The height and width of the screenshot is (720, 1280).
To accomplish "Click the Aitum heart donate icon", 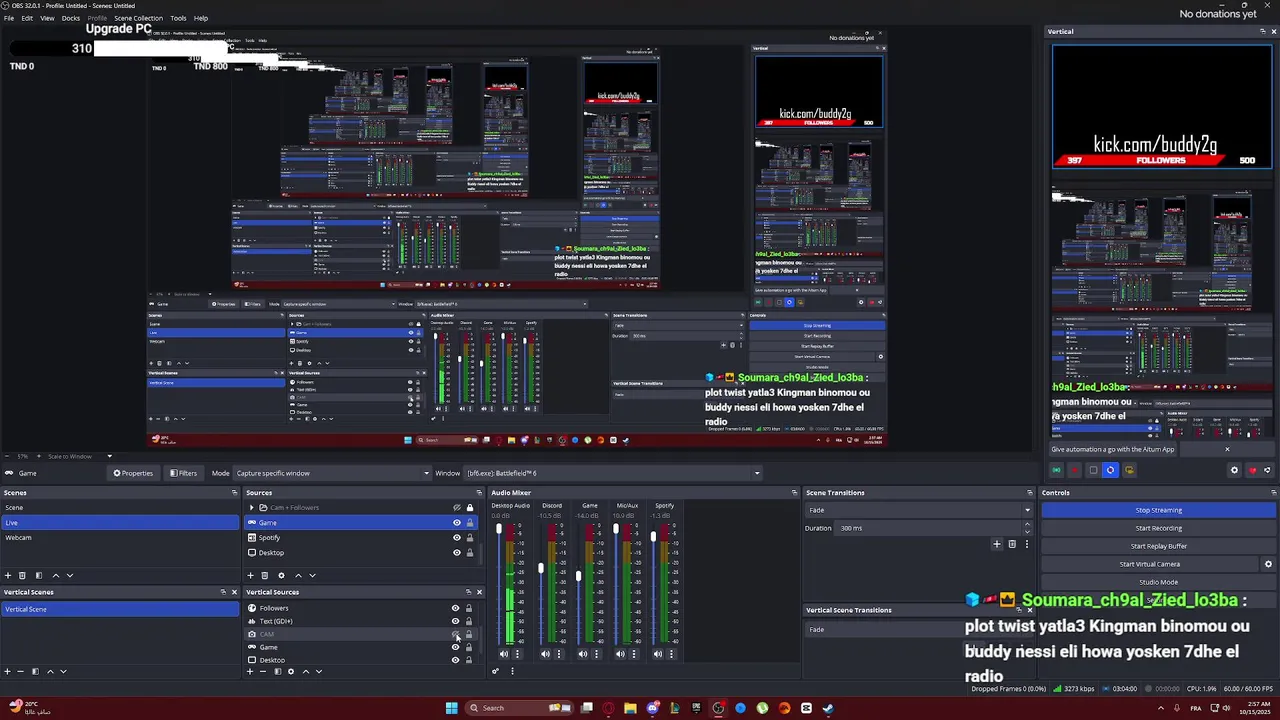I will (1252, 470).
